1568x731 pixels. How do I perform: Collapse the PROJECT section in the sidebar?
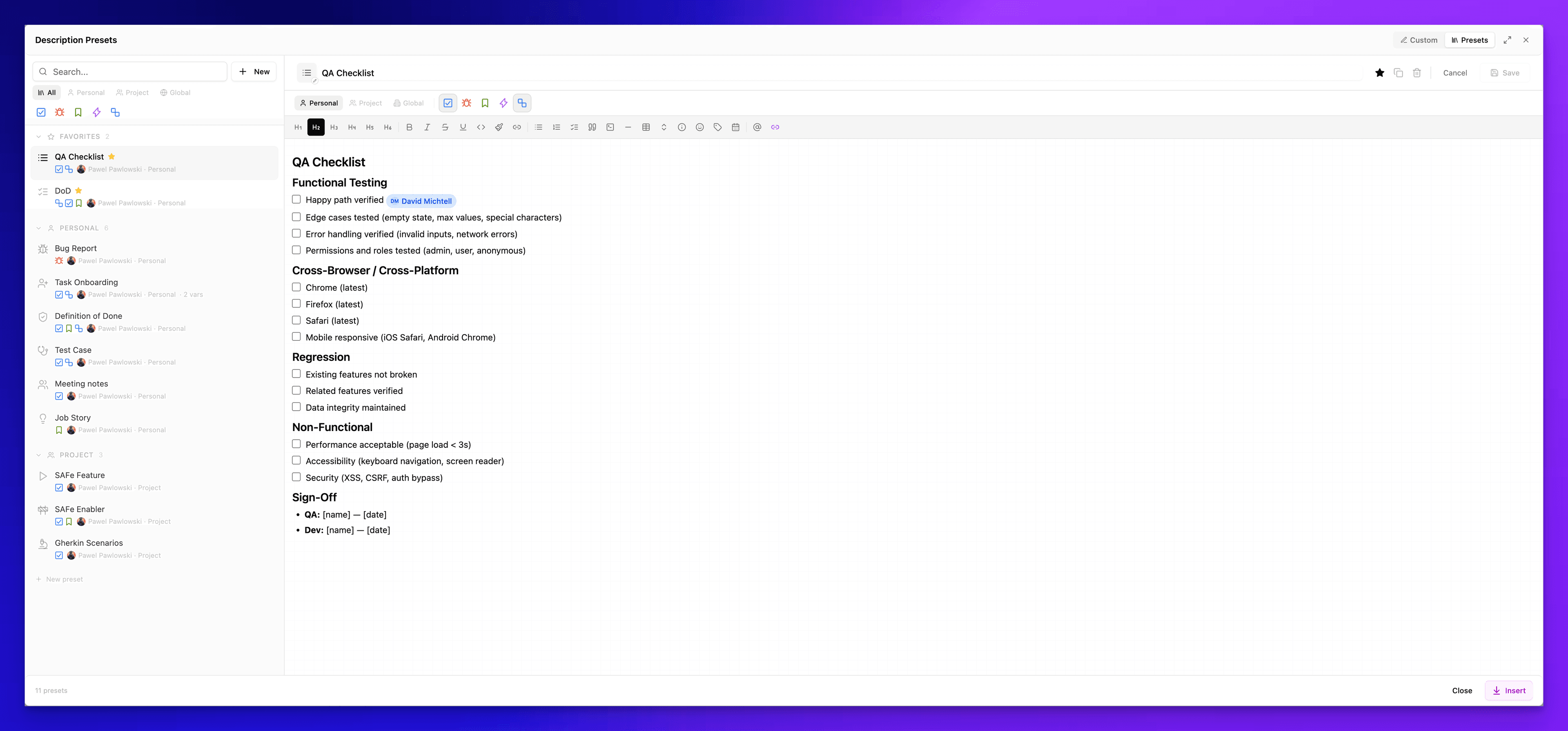click(38, 454)
